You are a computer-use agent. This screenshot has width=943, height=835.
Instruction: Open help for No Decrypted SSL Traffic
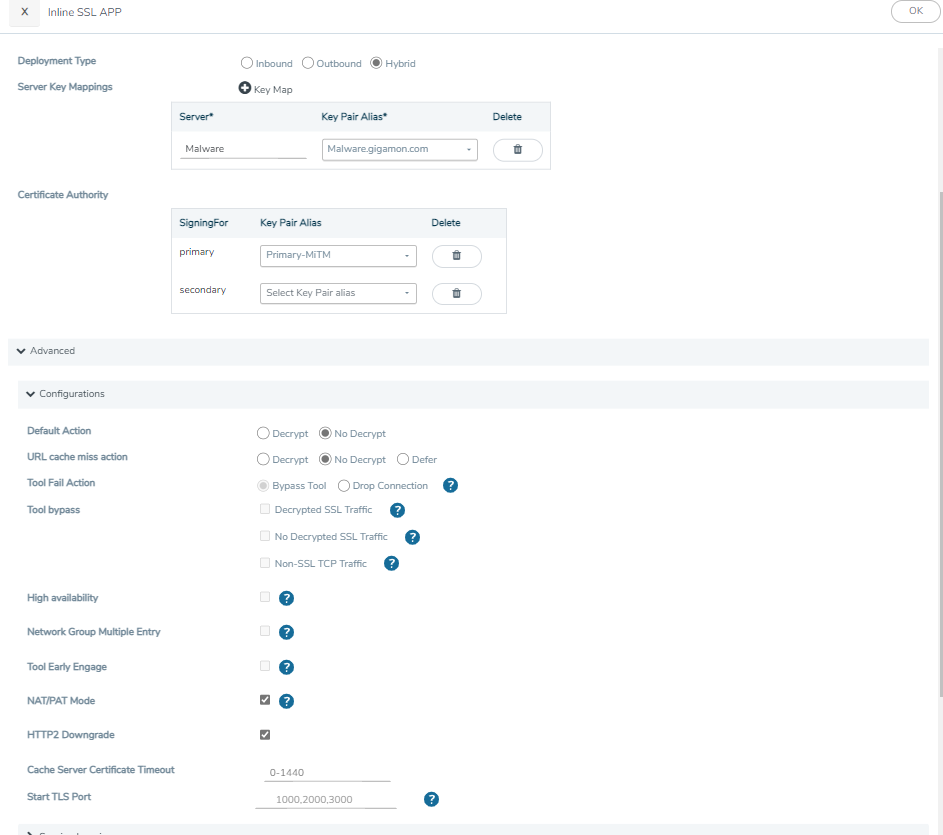click(412, 537)
